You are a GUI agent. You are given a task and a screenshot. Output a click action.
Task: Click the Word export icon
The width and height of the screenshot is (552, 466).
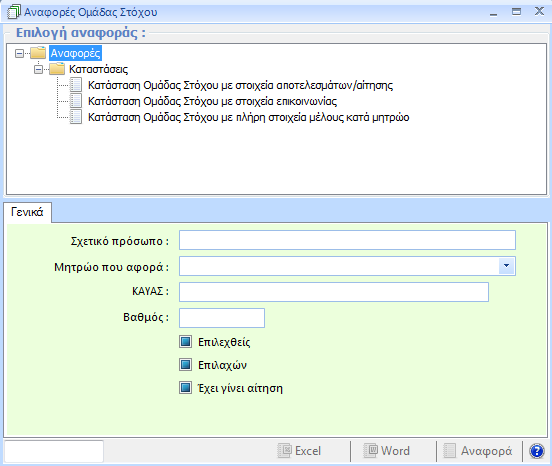click(x=370, y=450)
